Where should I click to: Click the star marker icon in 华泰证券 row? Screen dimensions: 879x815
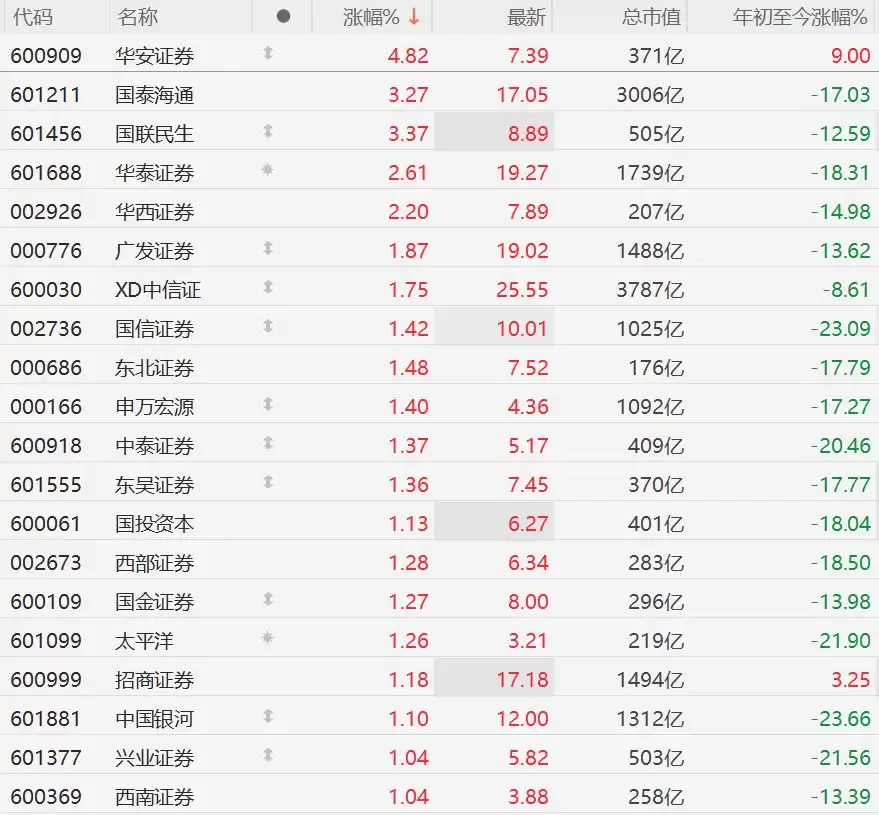(x=267, y=169)
